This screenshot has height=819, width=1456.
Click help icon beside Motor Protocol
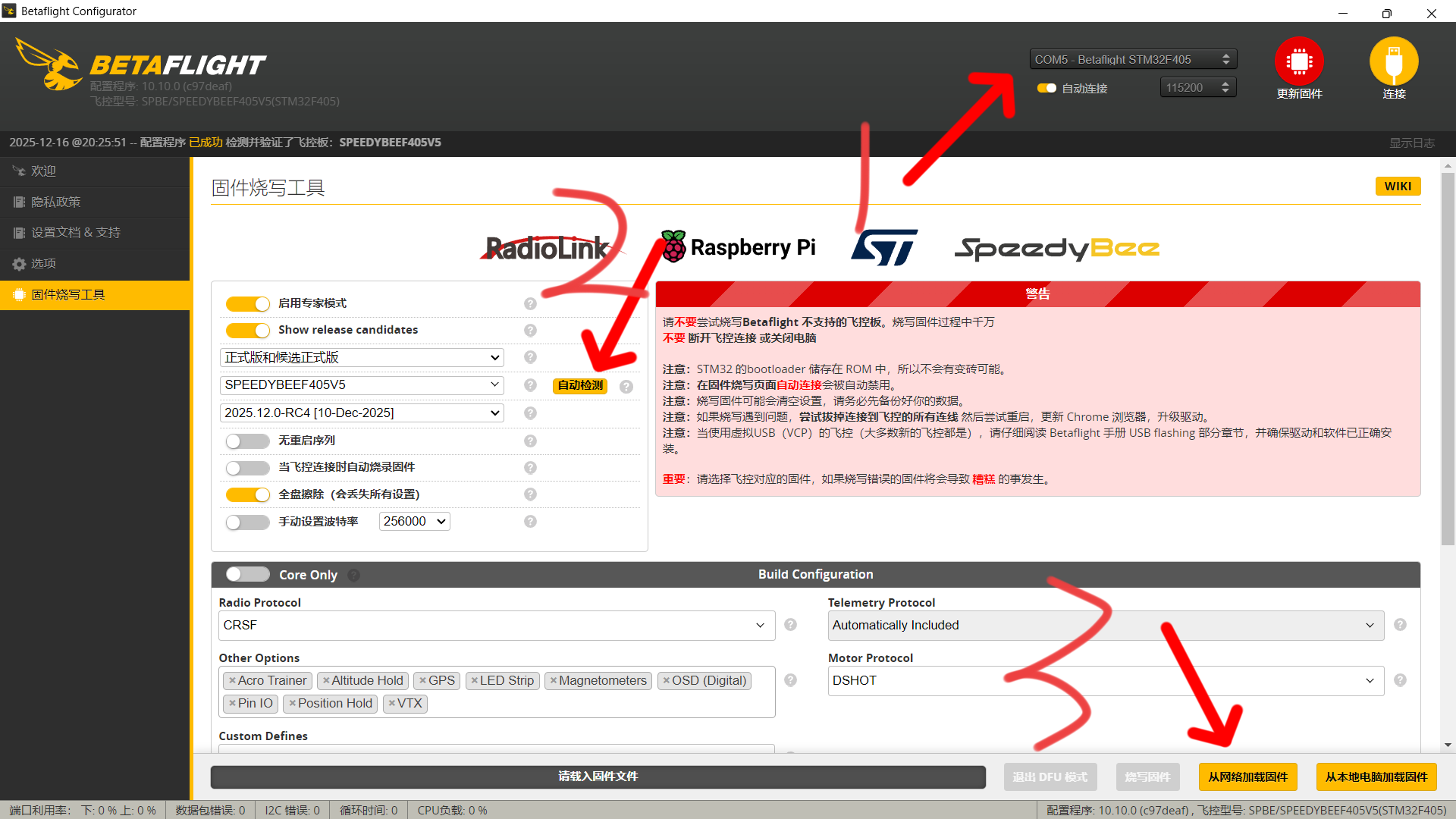point(1400,680)
